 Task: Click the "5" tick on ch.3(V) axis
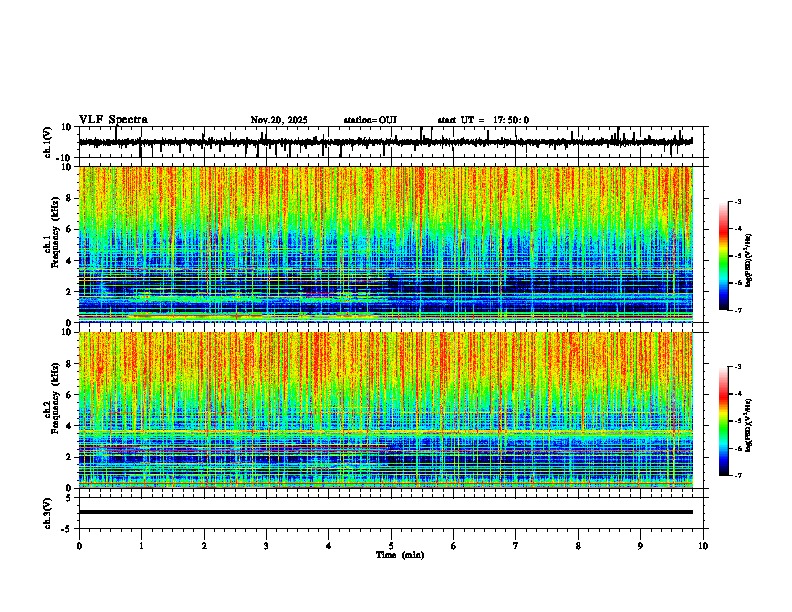pos(69,497)
